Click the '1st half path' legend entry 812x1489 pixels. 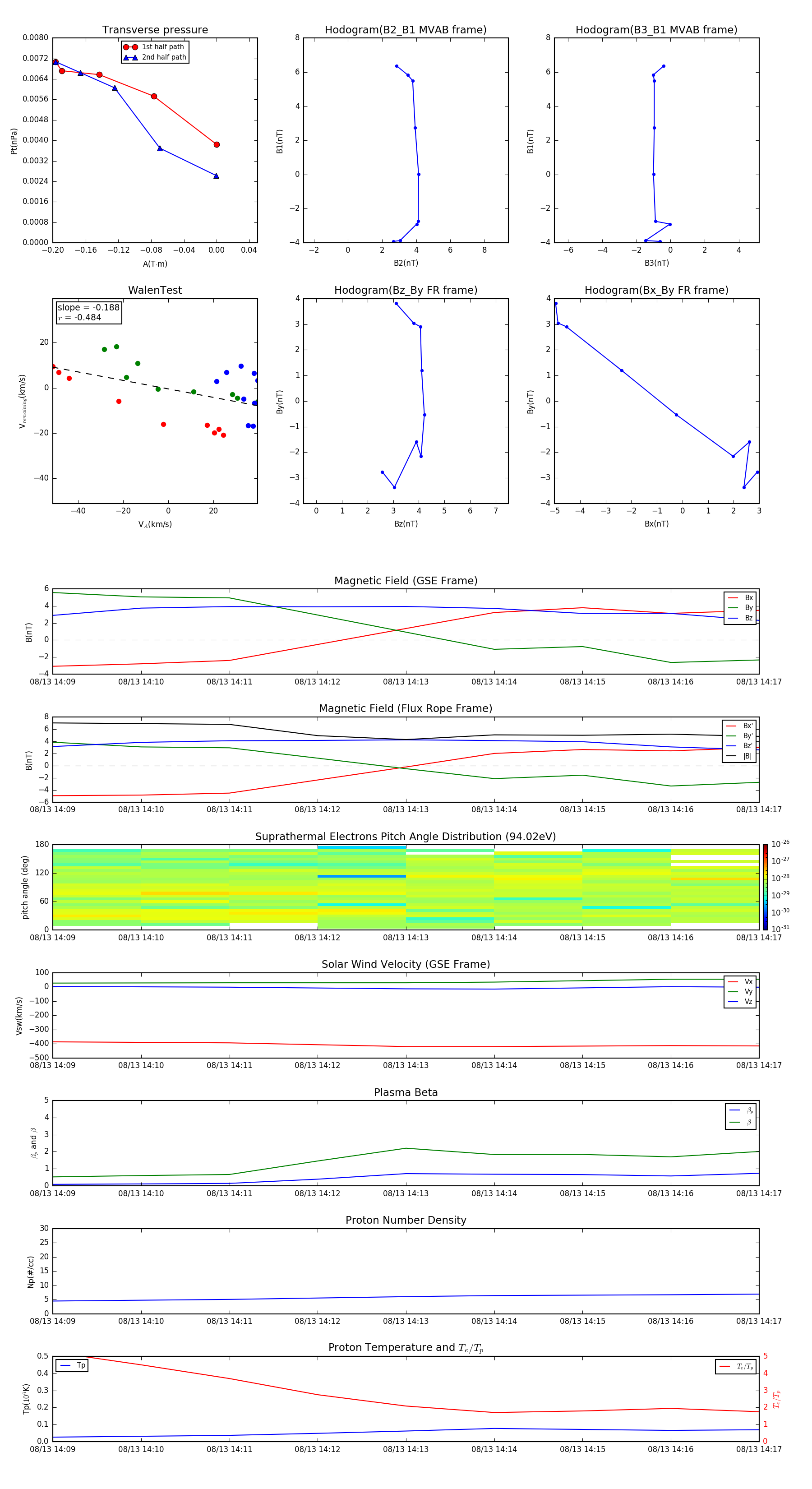[154, 47]
